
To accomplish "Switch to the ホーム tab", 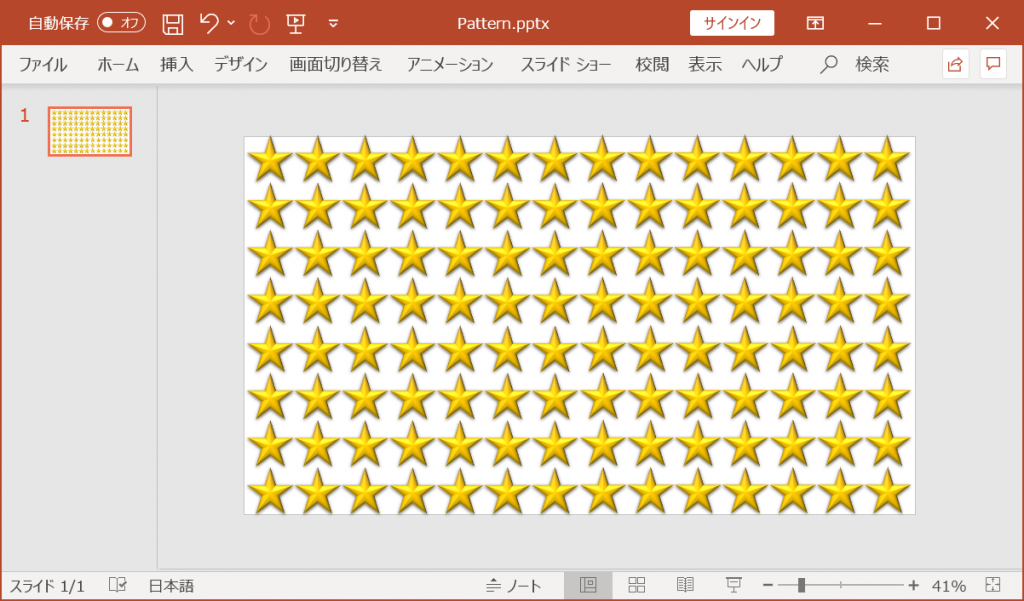I will (118, 64).
